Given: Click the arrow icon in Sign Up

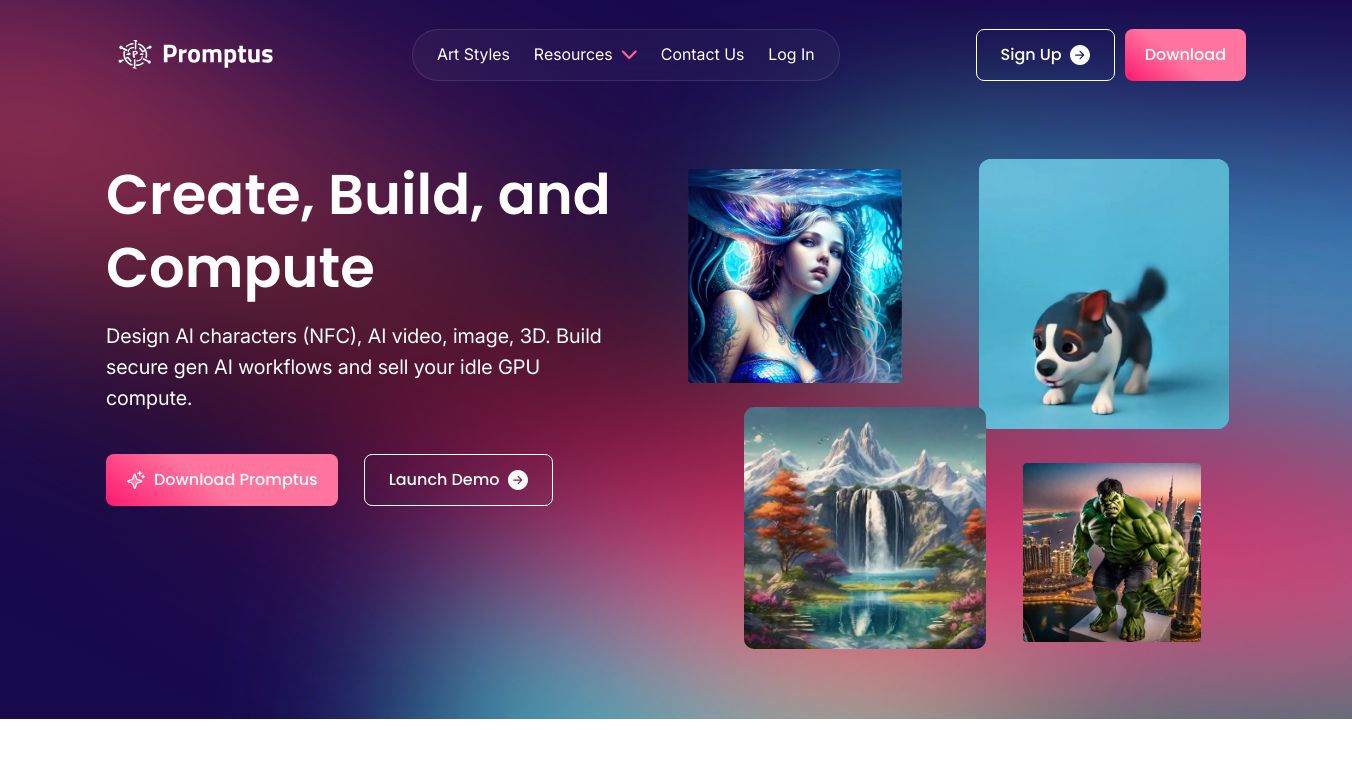Looking at the screenshot, I should pos(1080,55).
